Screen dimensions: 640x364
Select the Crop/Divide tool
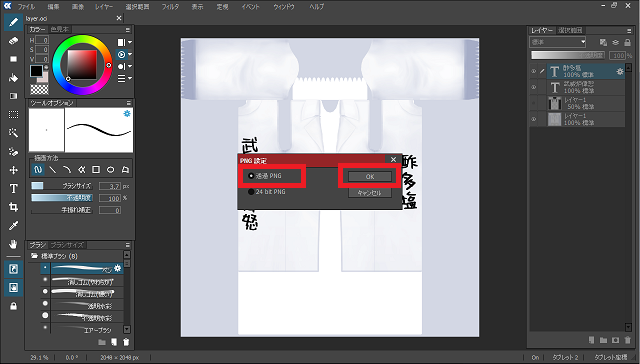(13, 207)
